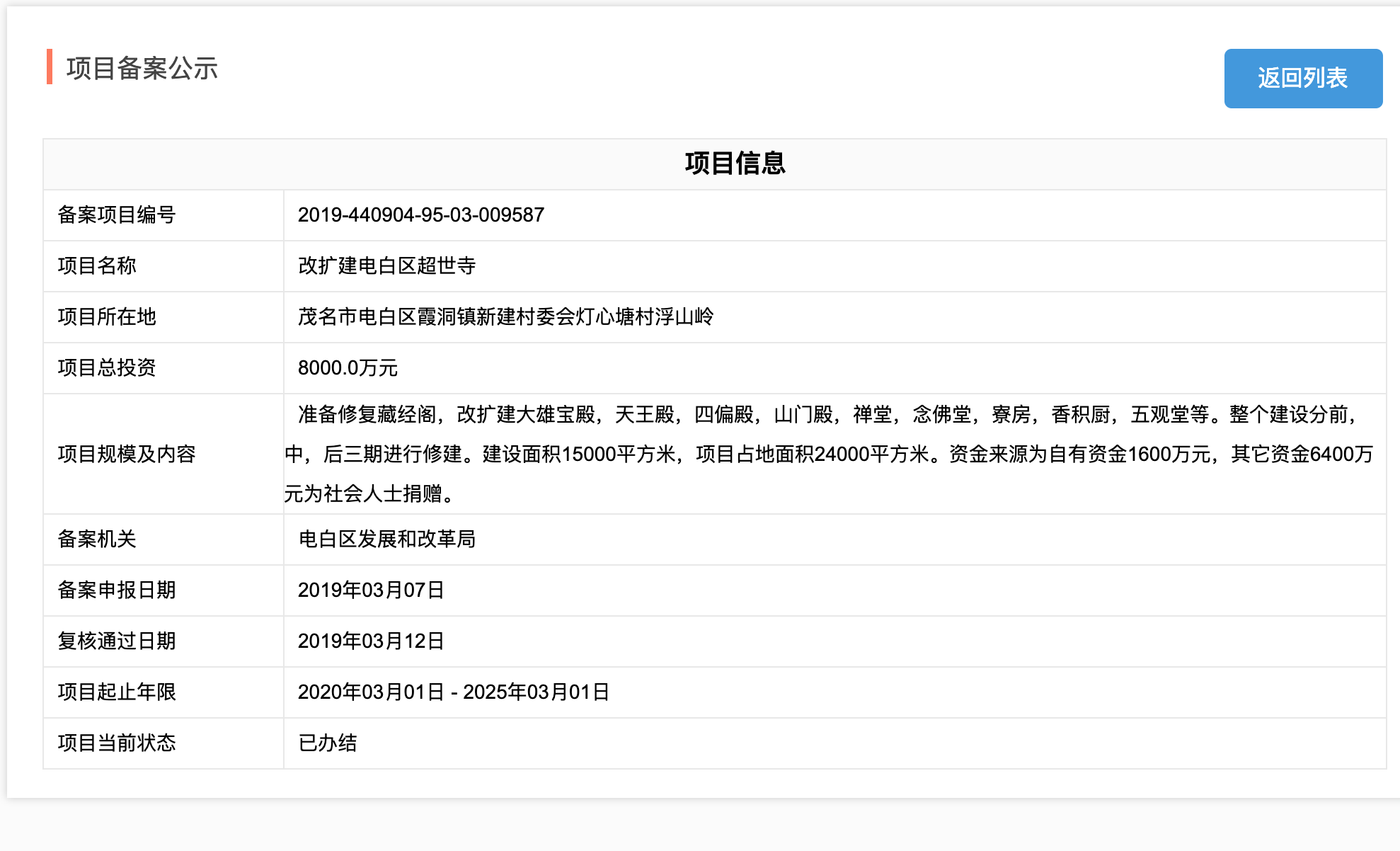Click total investment value 8000.0万元
This screenshot has width=1400, height=851.
[x=348, y=368]
